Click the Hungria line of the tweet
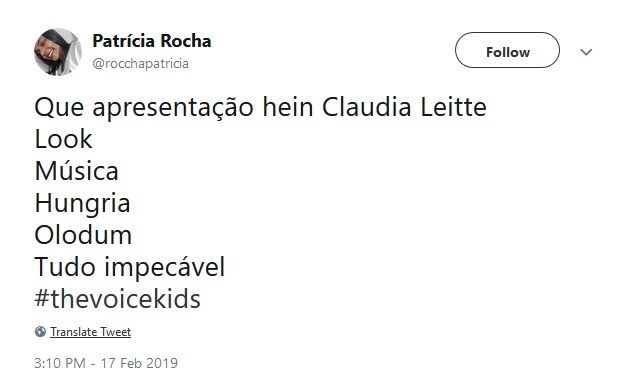Image resolution: width=626 pixels, height=384 pixels. pos(83,204)
